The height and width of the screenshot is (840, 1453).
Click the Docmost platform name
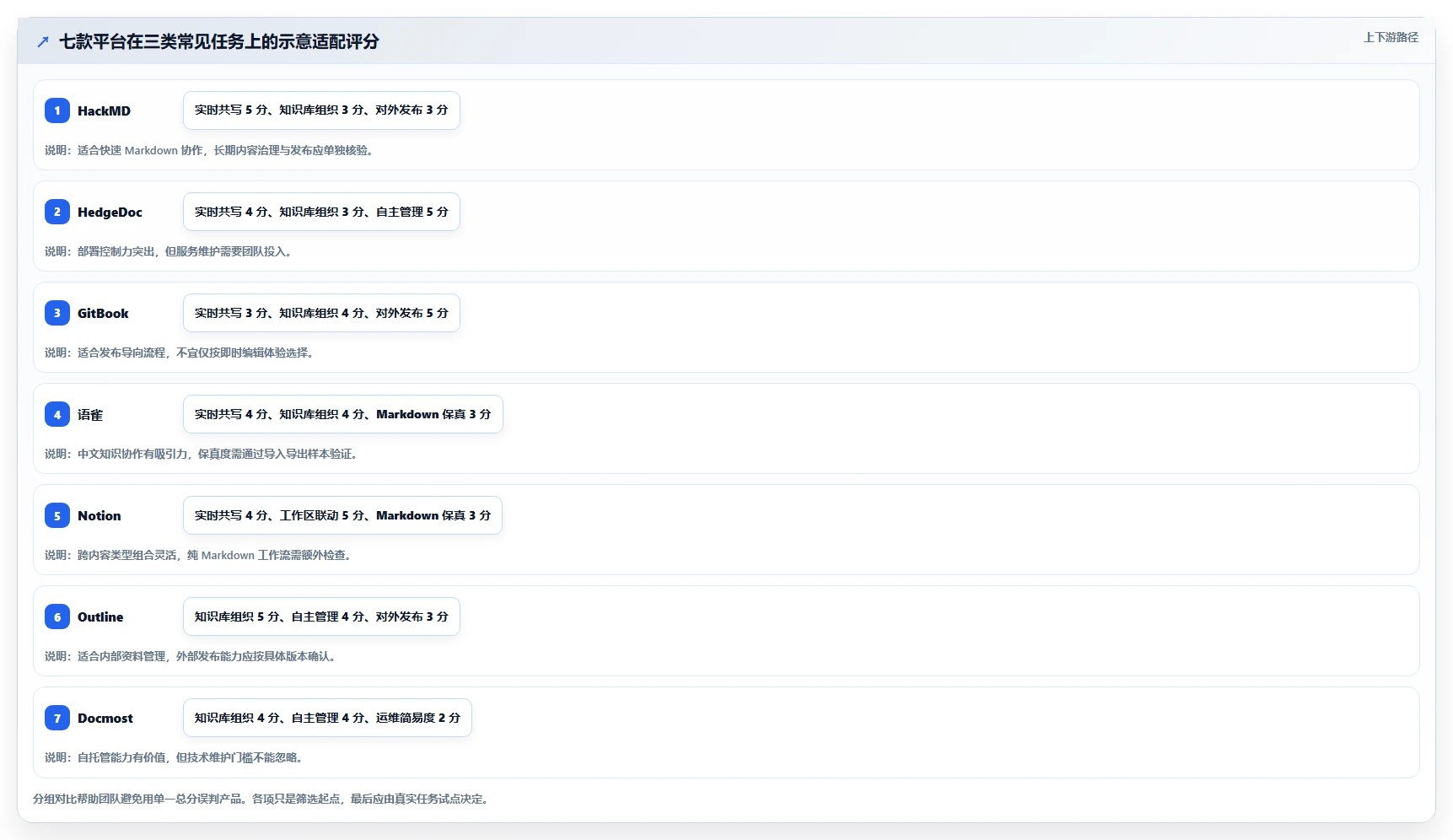105,718
